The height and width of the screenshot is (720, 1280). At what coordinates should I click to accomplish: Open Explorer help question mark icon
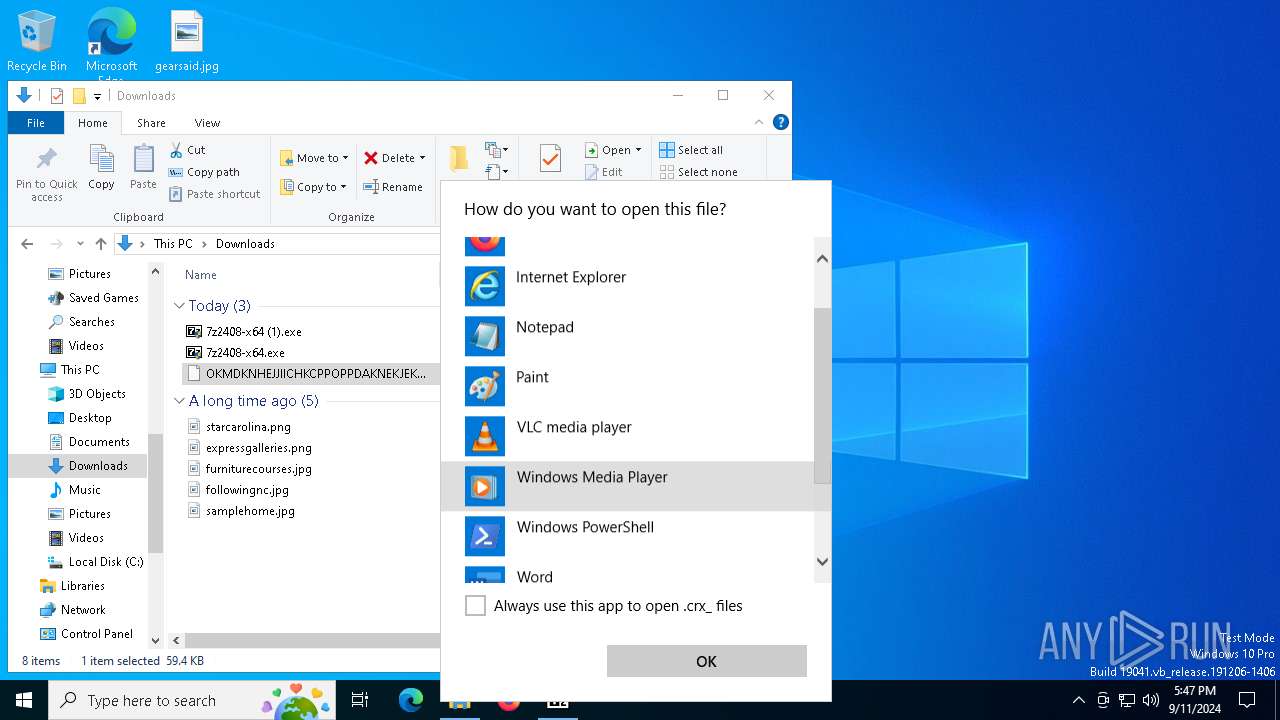click(781, 122)
